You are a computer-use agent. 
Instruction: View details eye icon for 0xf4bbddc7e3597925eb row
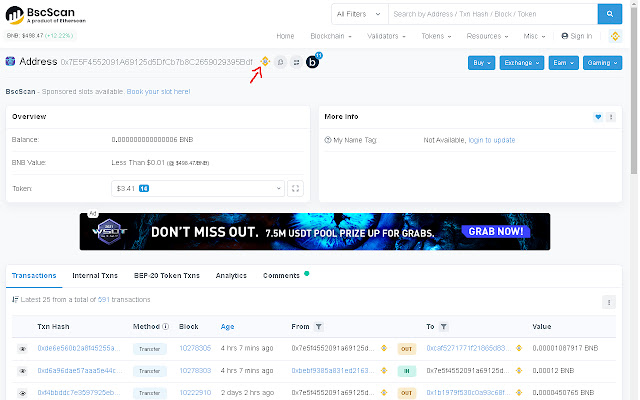23,393
